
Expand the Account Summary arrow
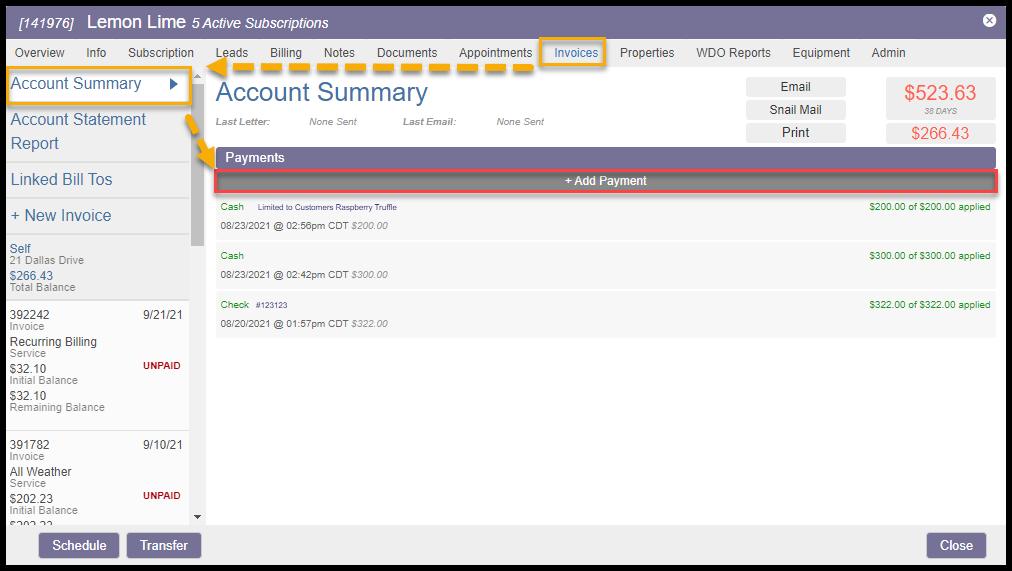pyautogui.click(x=174, y=85)
